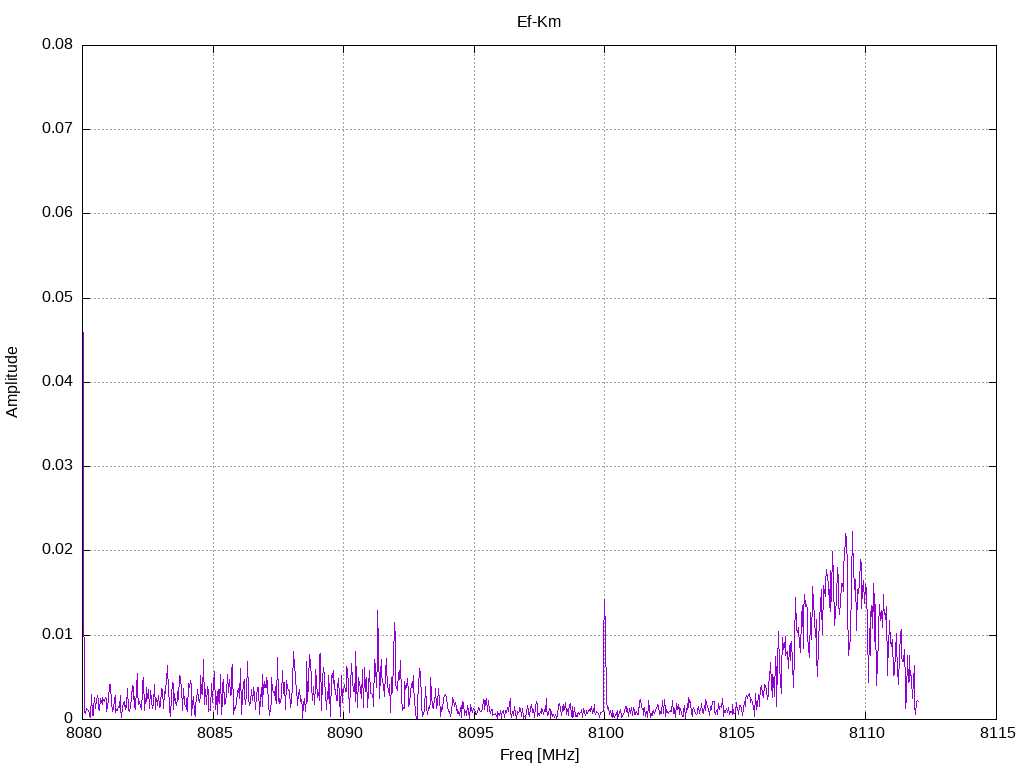The width and height of the screenshot is (1024, 768).
Task: Click the narrow spike peak at 8100 MHz
Action: click(604, 600)
